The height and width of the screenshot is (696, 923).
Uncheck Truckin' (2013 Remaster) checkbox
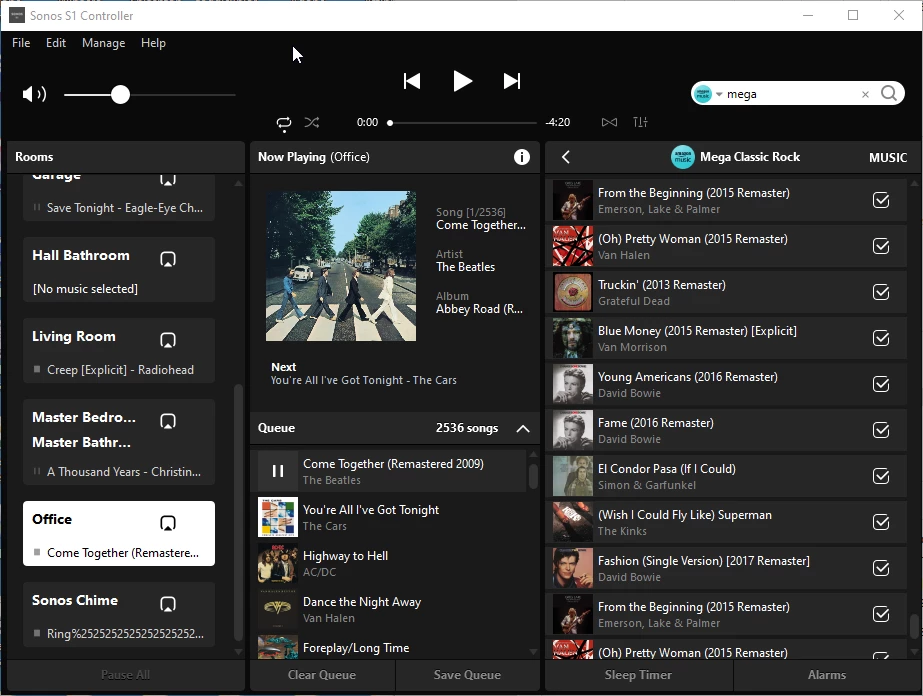pos(881,292)
